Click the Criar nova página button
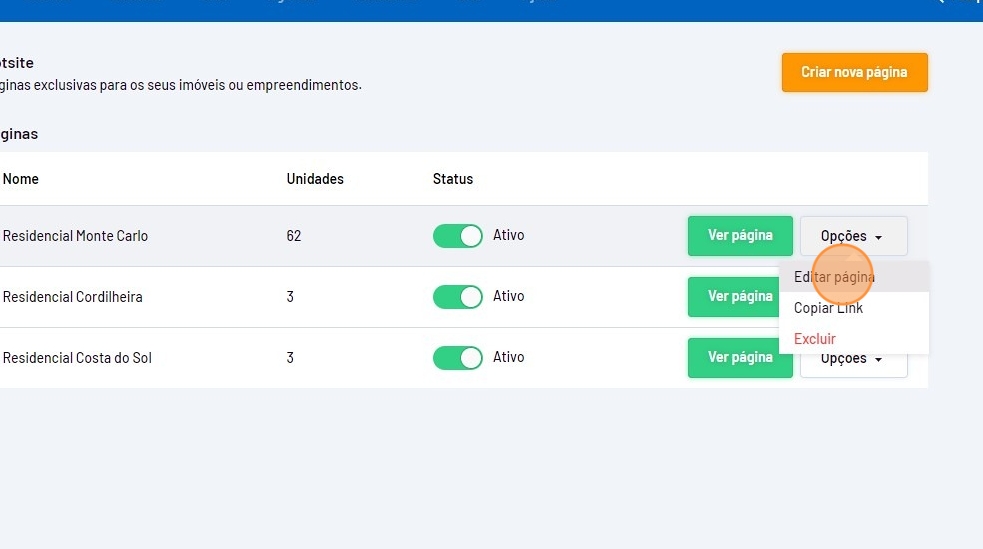Image resolution: width=983 pixels, height=549 pixels. pyautogui.click(x=854, y=72)
